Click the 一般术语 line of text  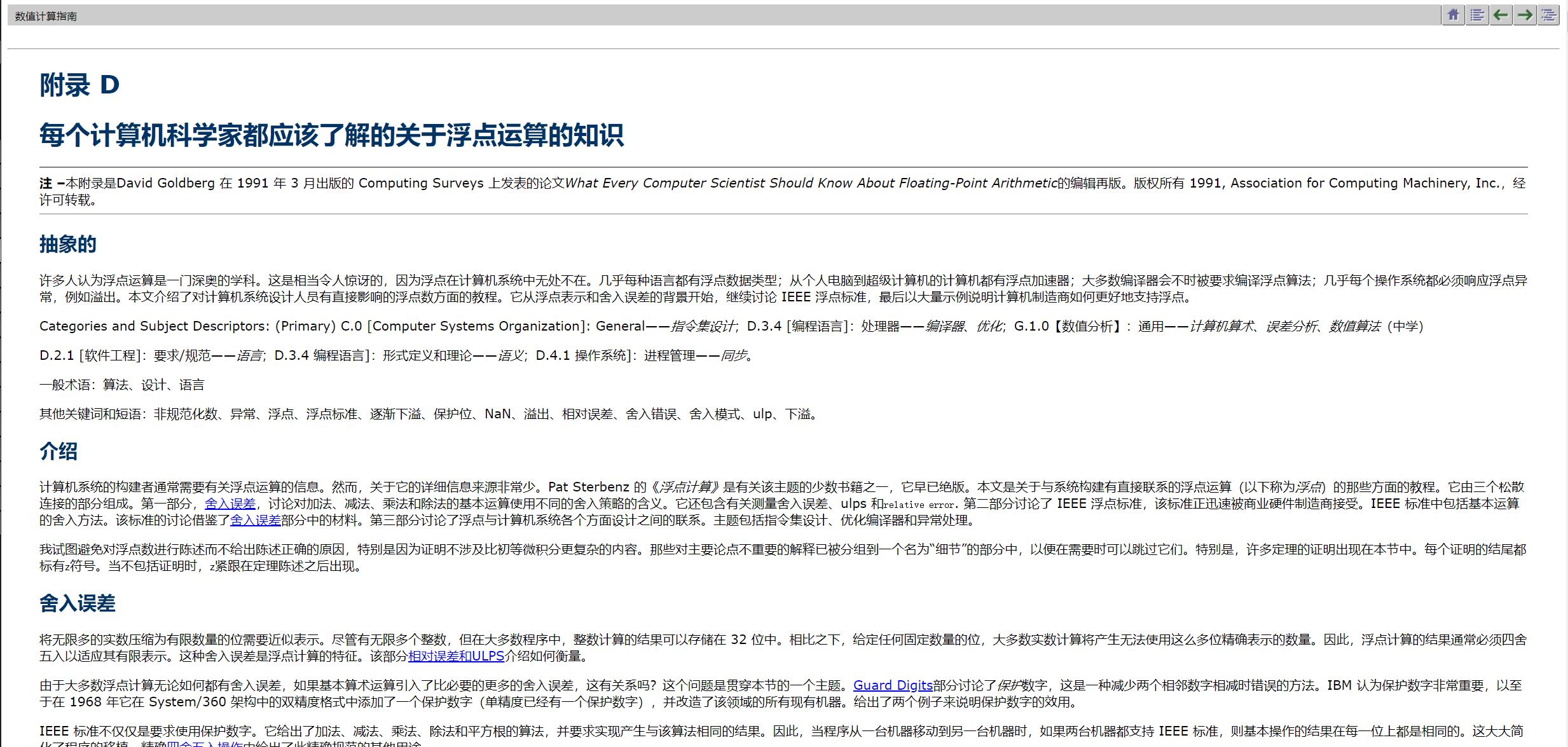coord(121,385)
